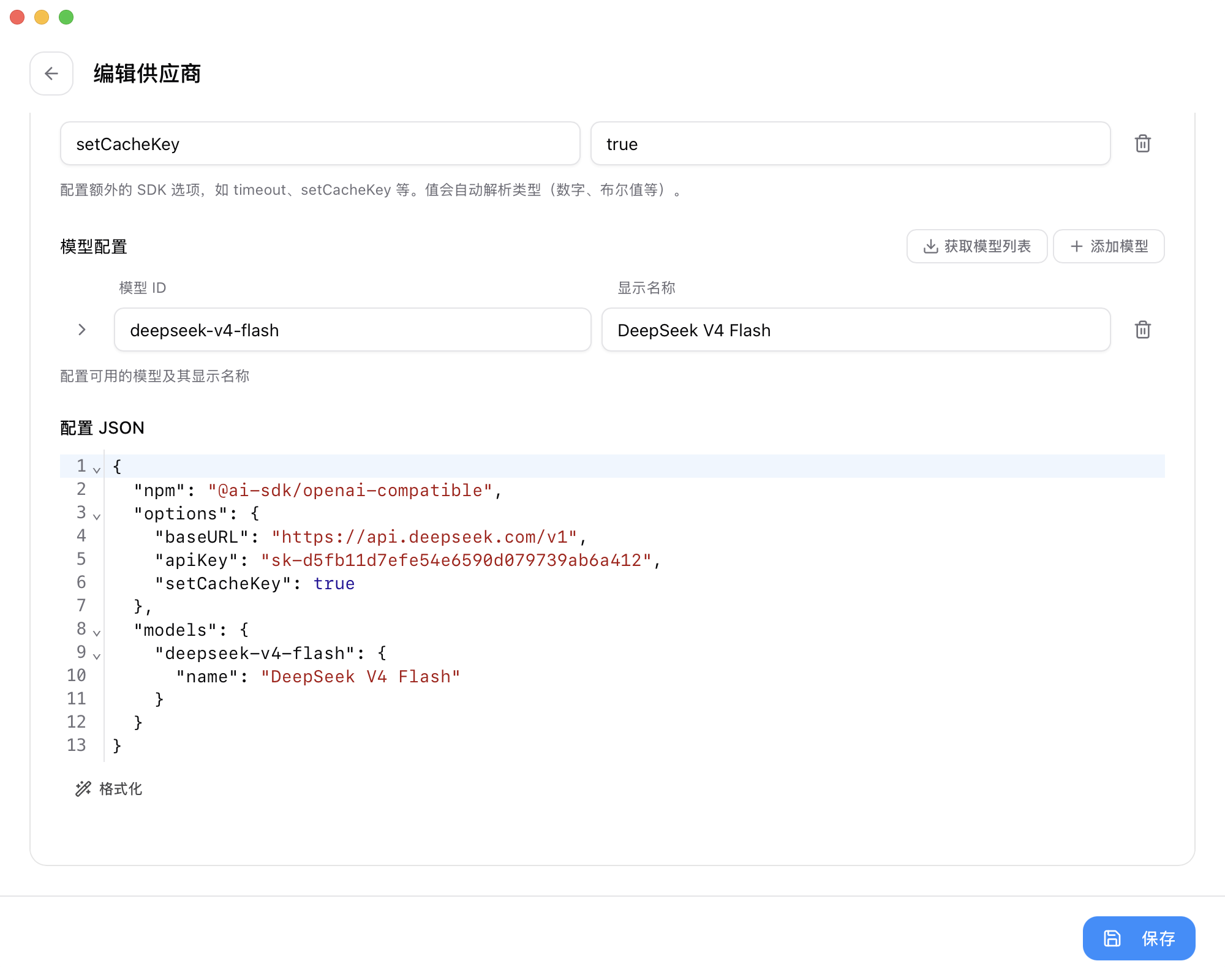The height and width of the screenshot is (980, 1225).
Task: Collapse JSON fold at line 1
Action: pos(97,470)
